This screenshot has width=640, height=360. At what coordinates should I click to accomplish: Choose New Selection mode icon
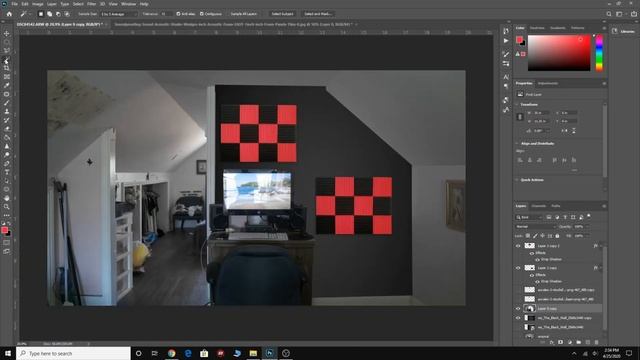point(41,14)
